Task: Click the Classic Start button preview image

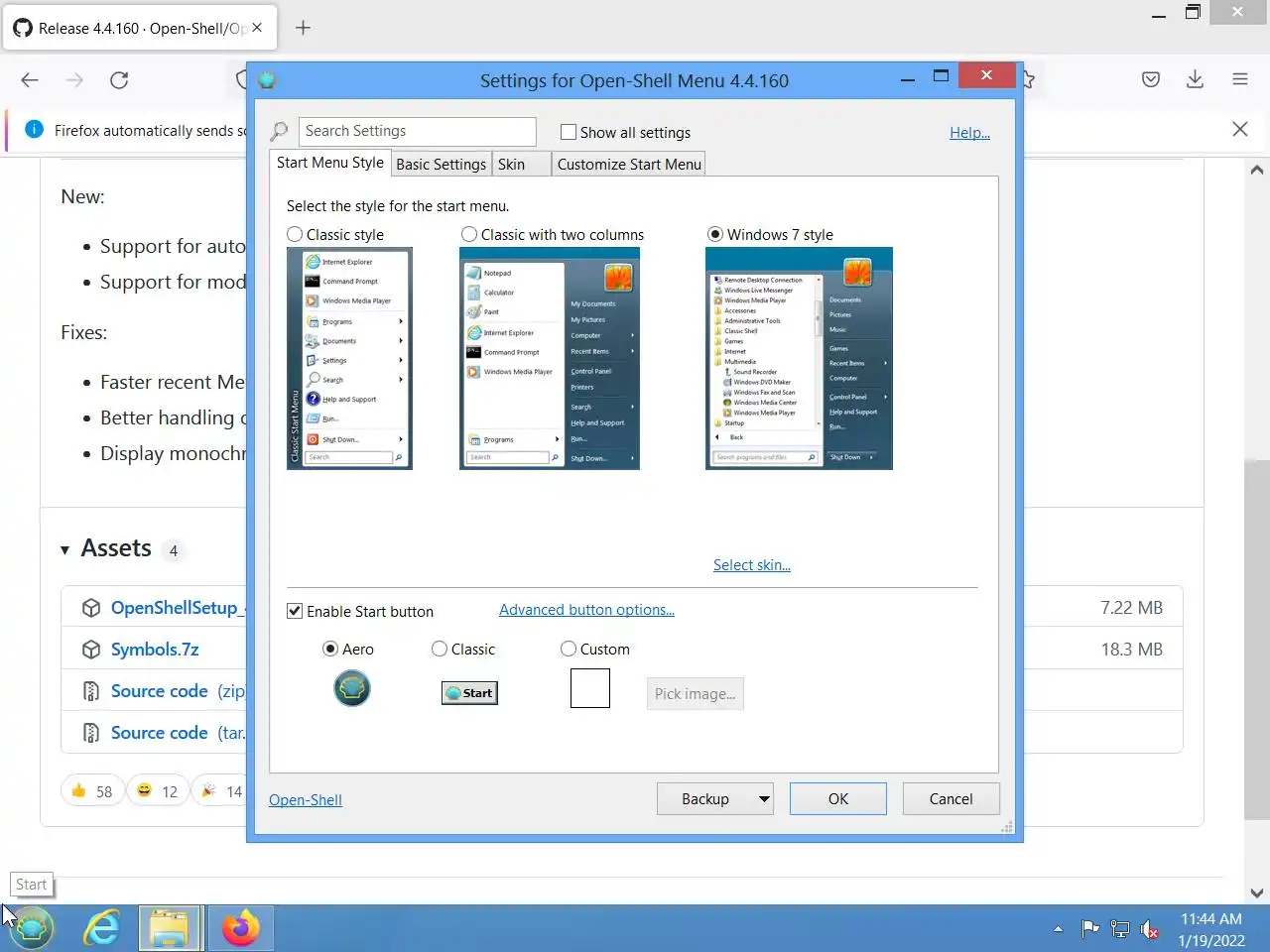Action: tap(469, 693)
